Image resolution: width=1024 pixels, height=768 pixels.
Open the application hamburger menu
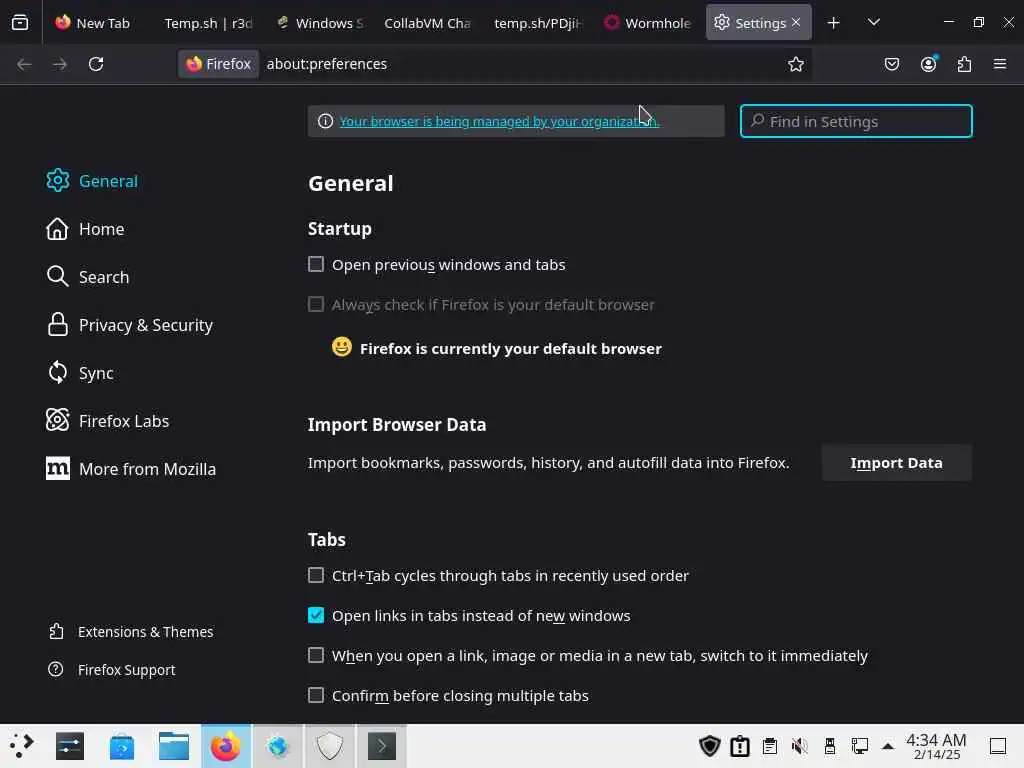[x=1000, y=64]
